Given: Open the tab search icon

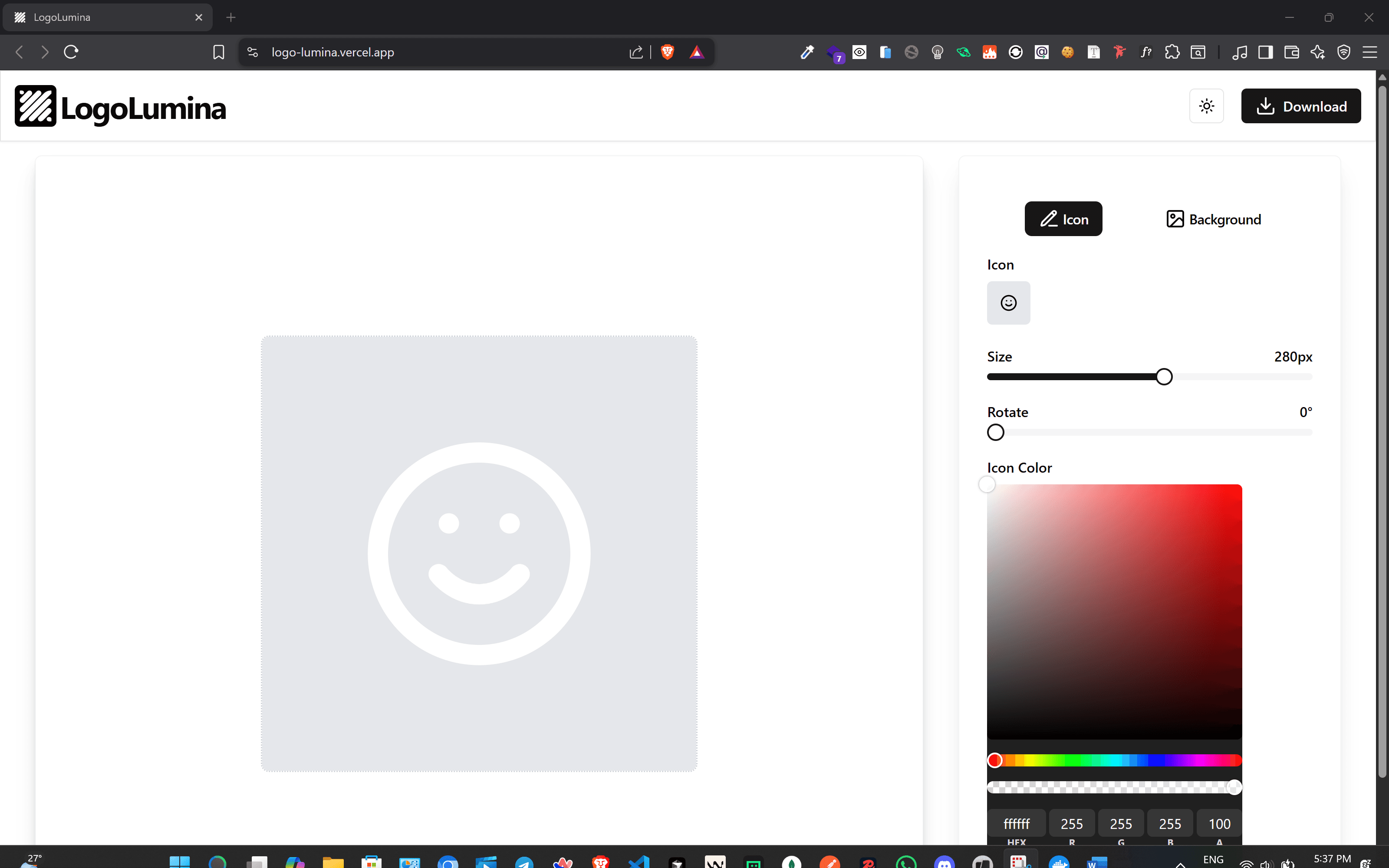Looking at the screenshot, I should [1198, 52].
